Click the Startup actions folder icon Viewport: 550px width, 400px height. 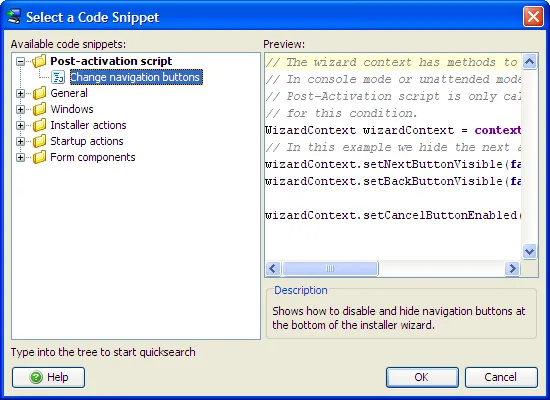[x=39, y=141]
